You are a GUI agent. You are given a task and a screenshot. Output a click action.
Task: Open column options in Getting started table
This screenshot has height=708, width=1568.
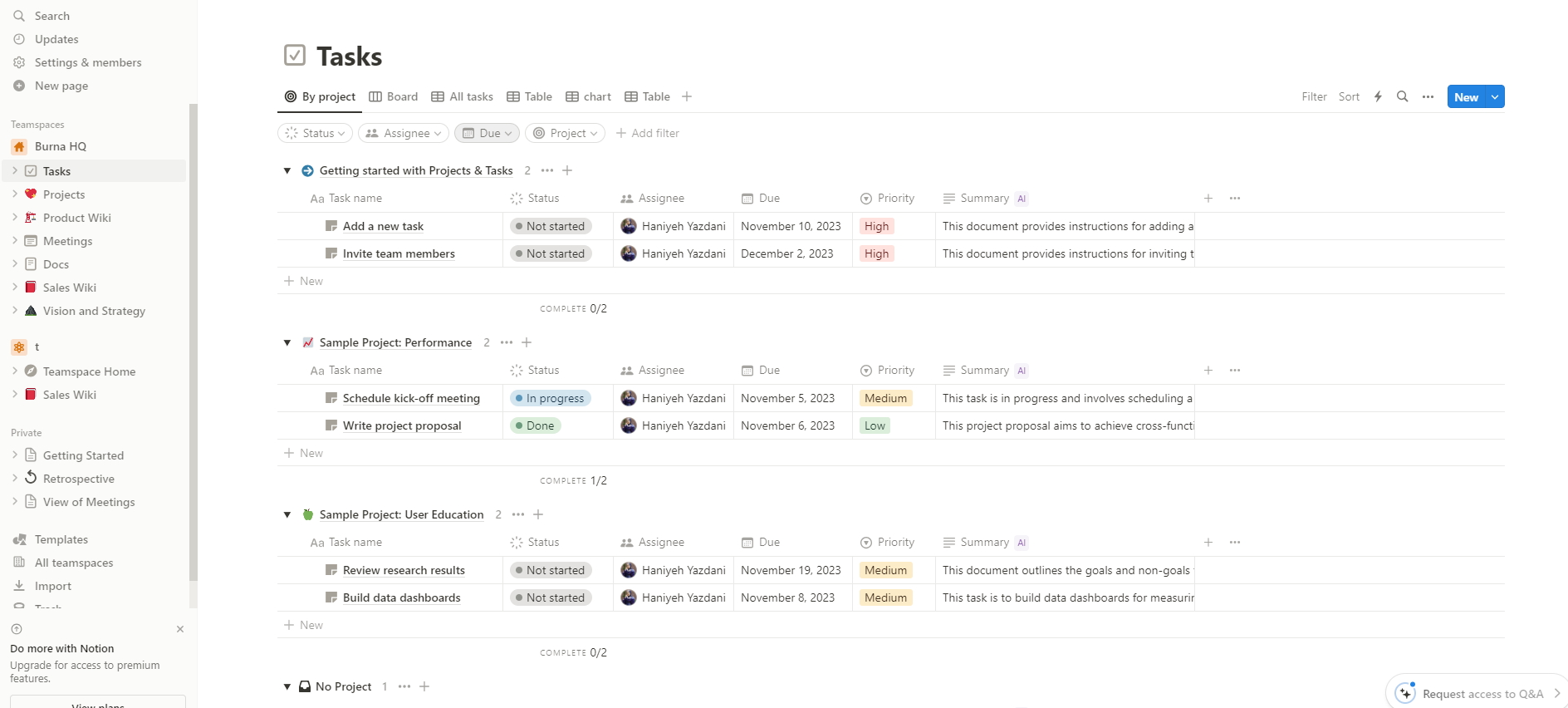[x=1235, y=199]
